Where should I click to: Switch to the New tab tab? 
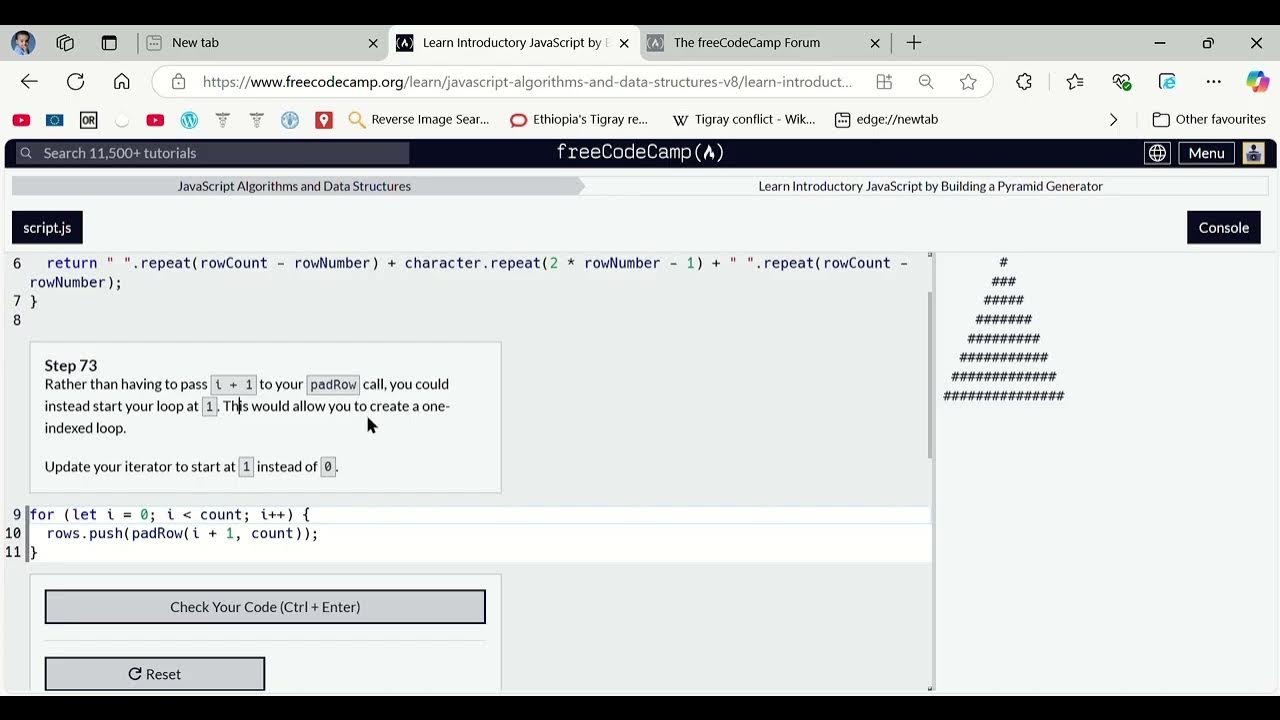click(x=261, y=43)
